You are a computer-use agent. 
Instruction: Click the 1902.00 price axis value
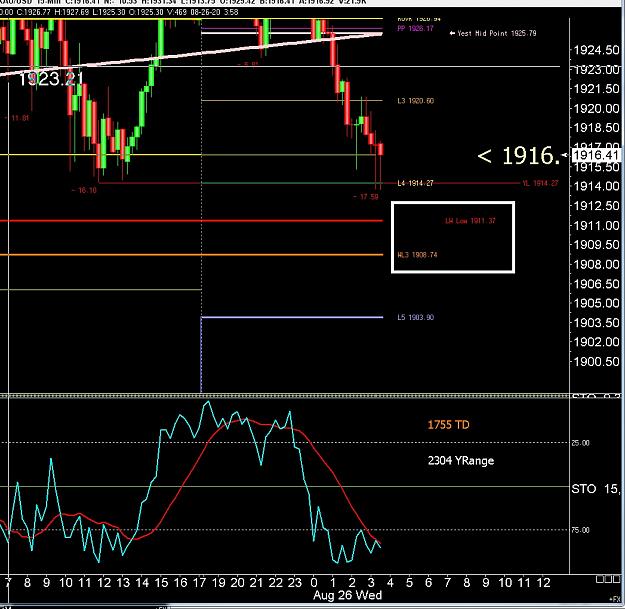596,342
